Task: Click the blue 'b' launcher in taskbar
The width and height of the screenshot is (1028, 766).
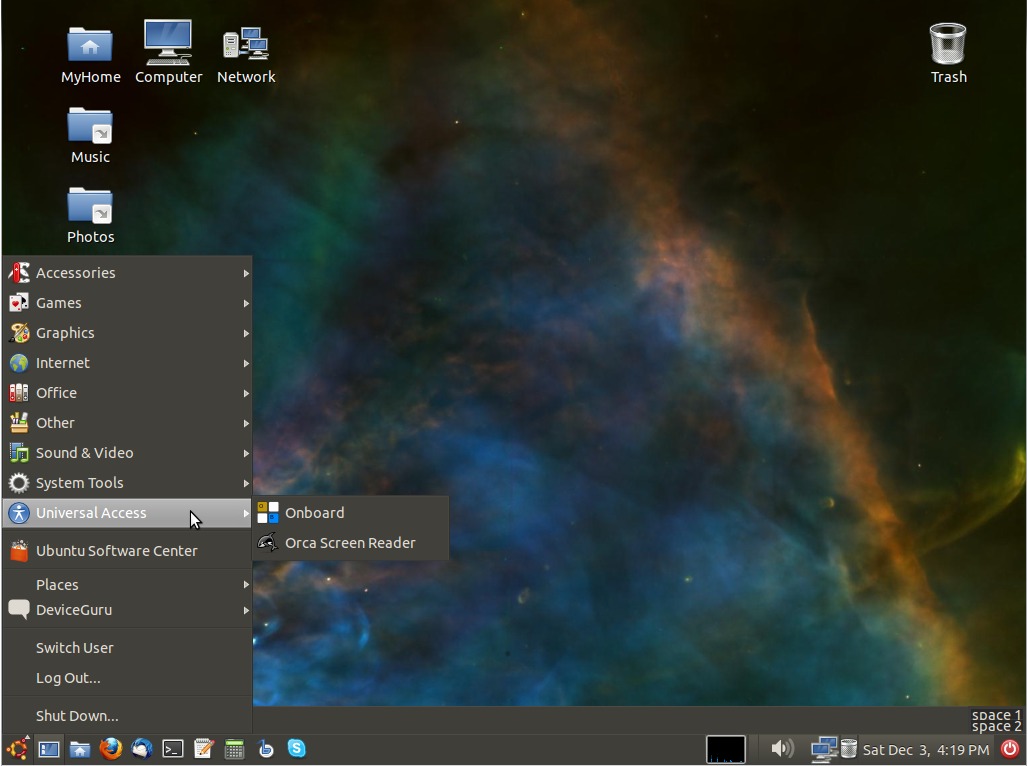Action: pos(266,748)
